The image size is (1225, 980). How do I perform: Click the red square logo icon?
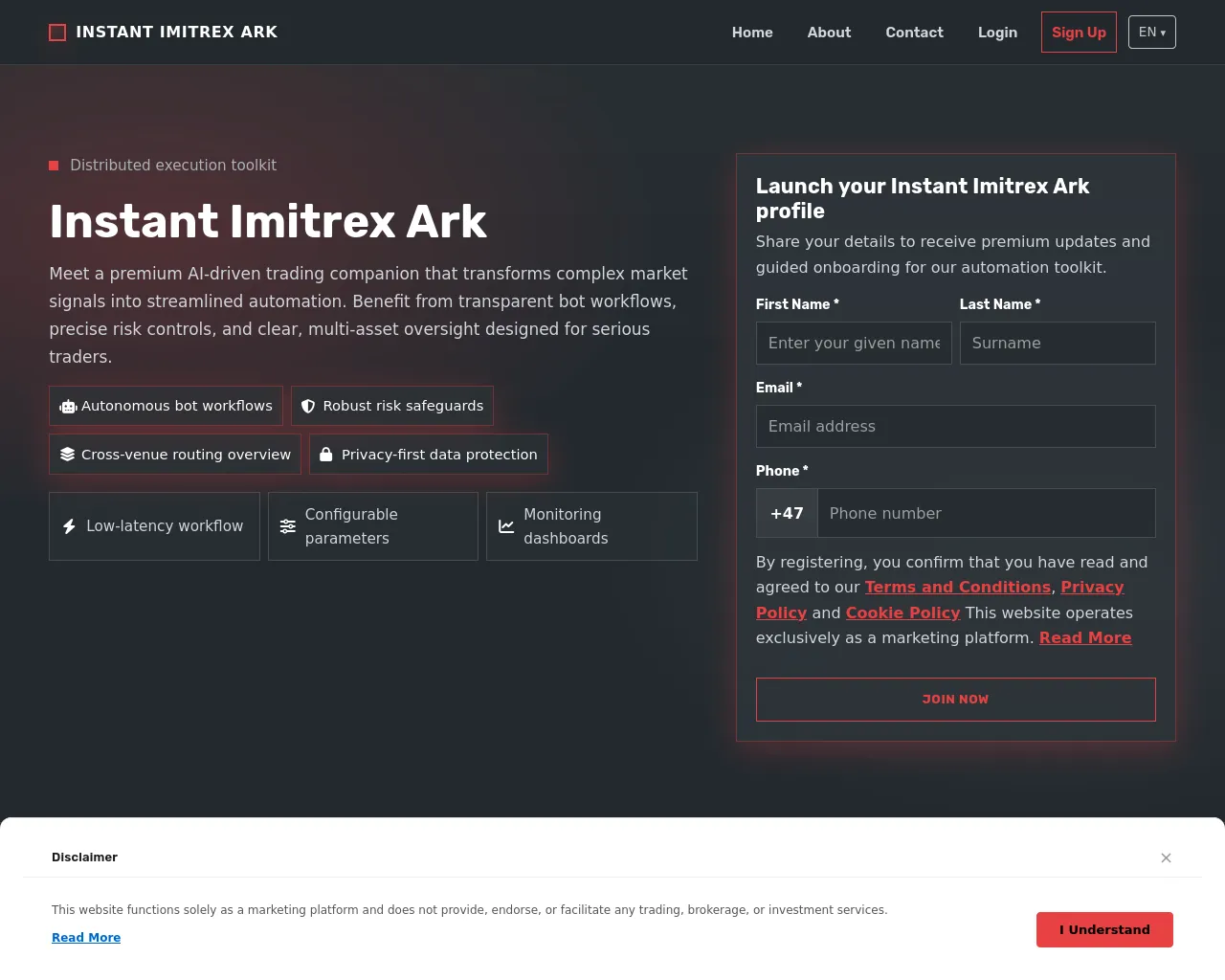[57, 33]
